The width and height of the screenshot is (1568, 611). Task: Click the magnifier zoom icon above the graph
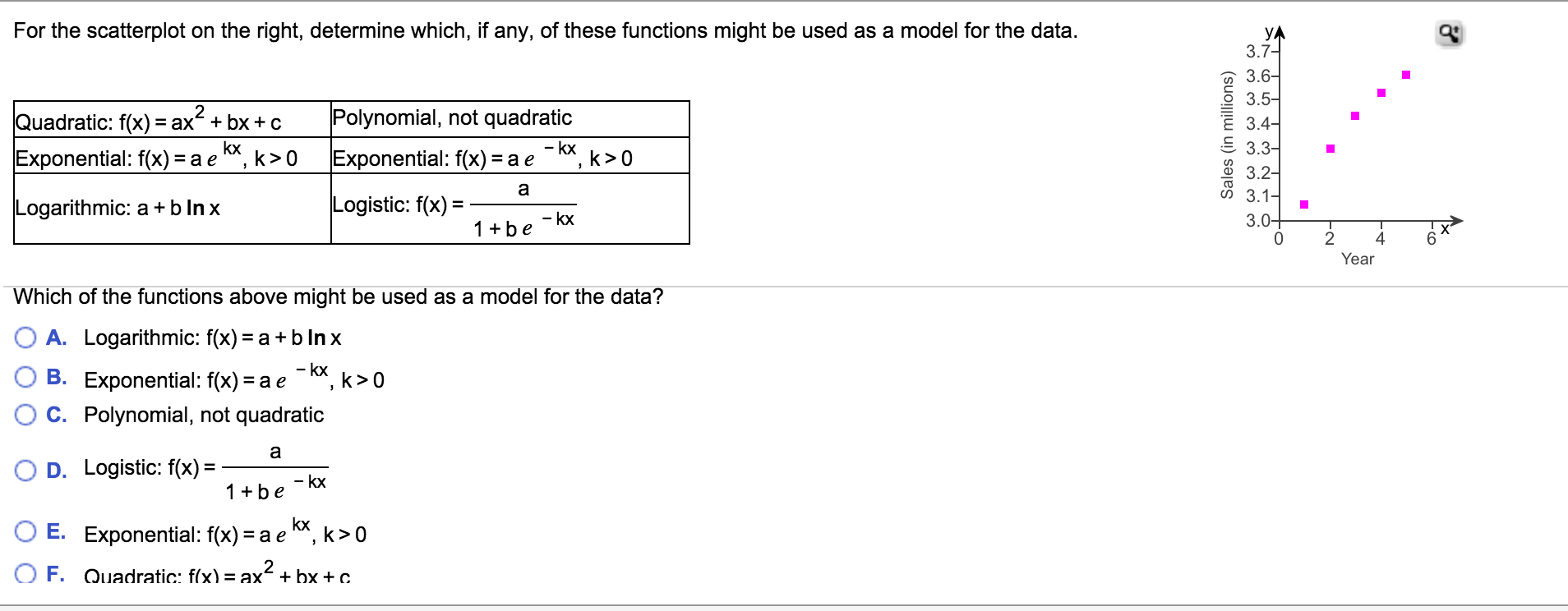click(1450, 34)
